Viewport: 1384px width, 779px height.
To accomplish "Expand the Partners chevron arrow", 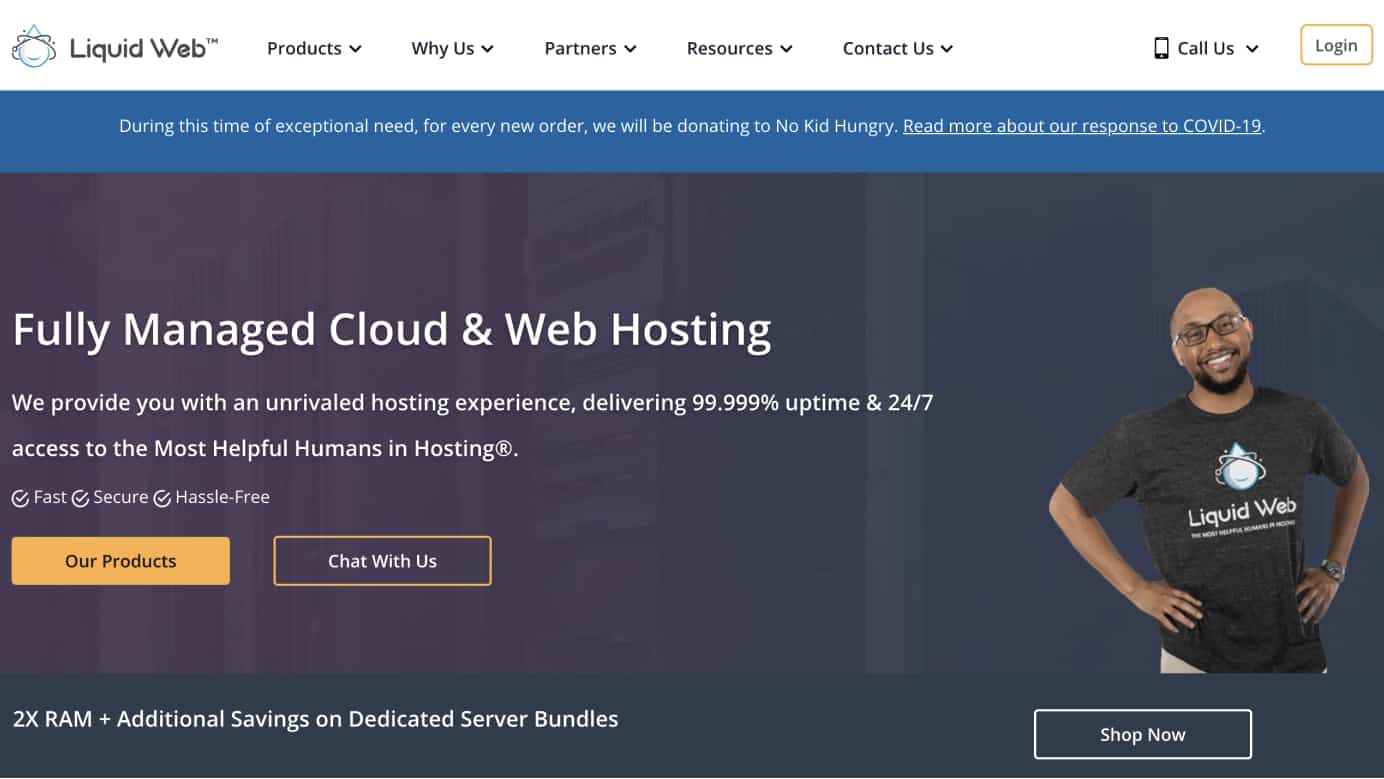I will click(630, 49).
